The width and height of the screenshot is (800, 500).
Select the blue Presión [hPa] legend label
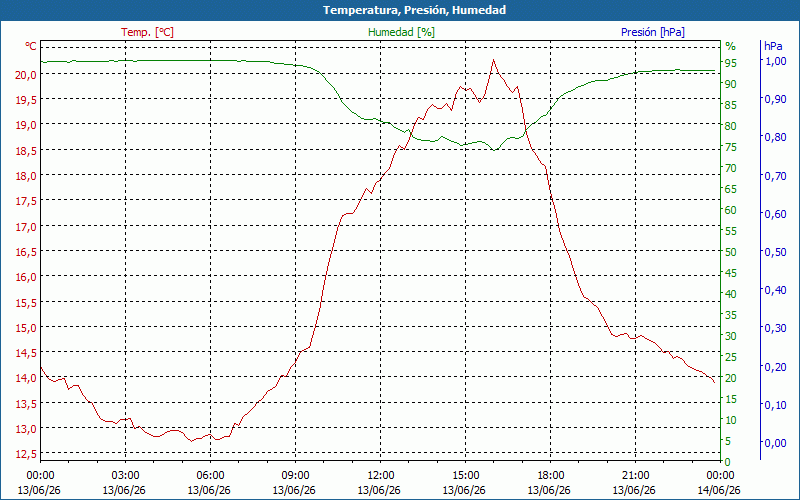tap(653, 32)
